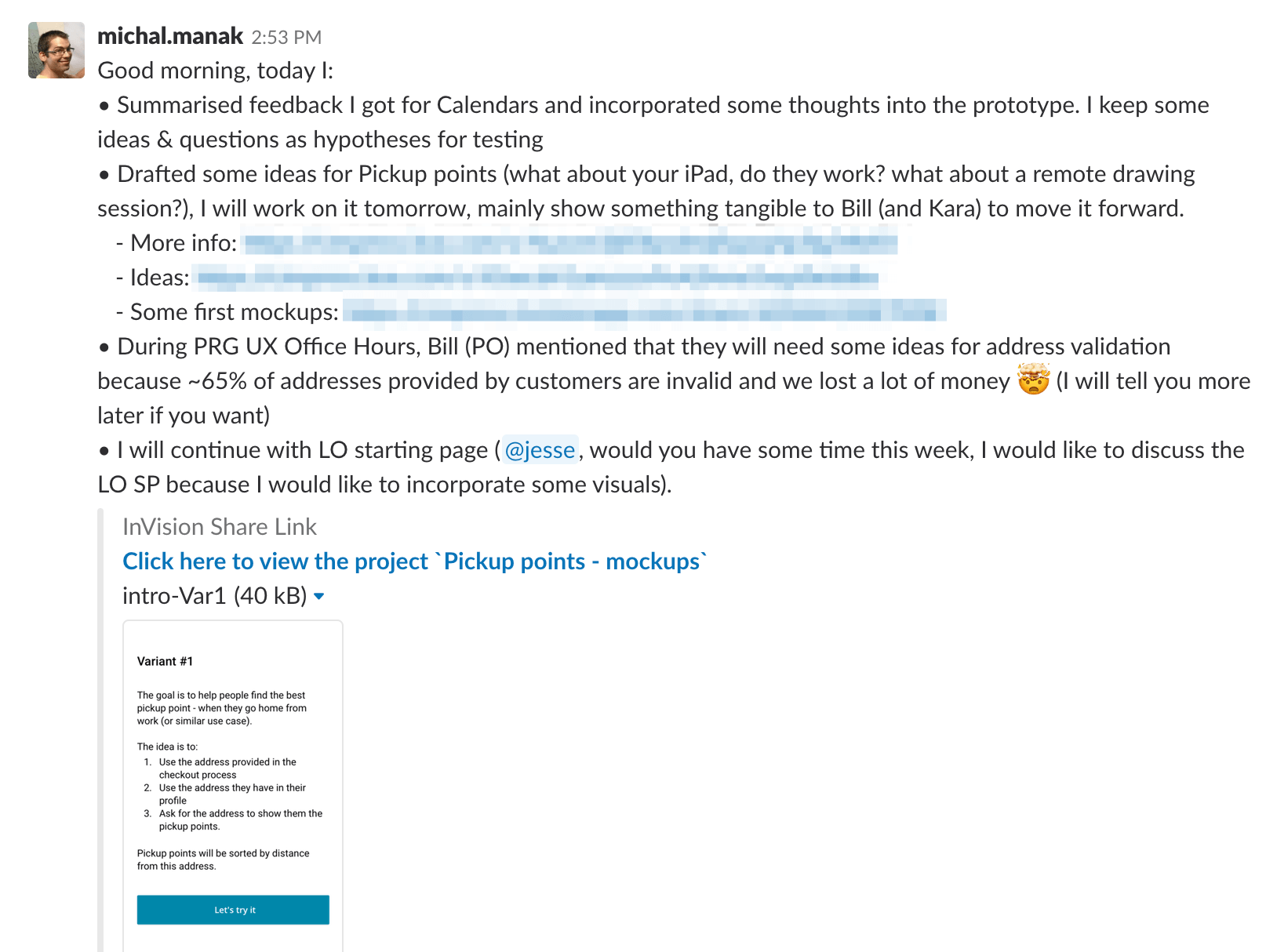Open the blurred More info link
1266x952 pixels.
(570, 244)
